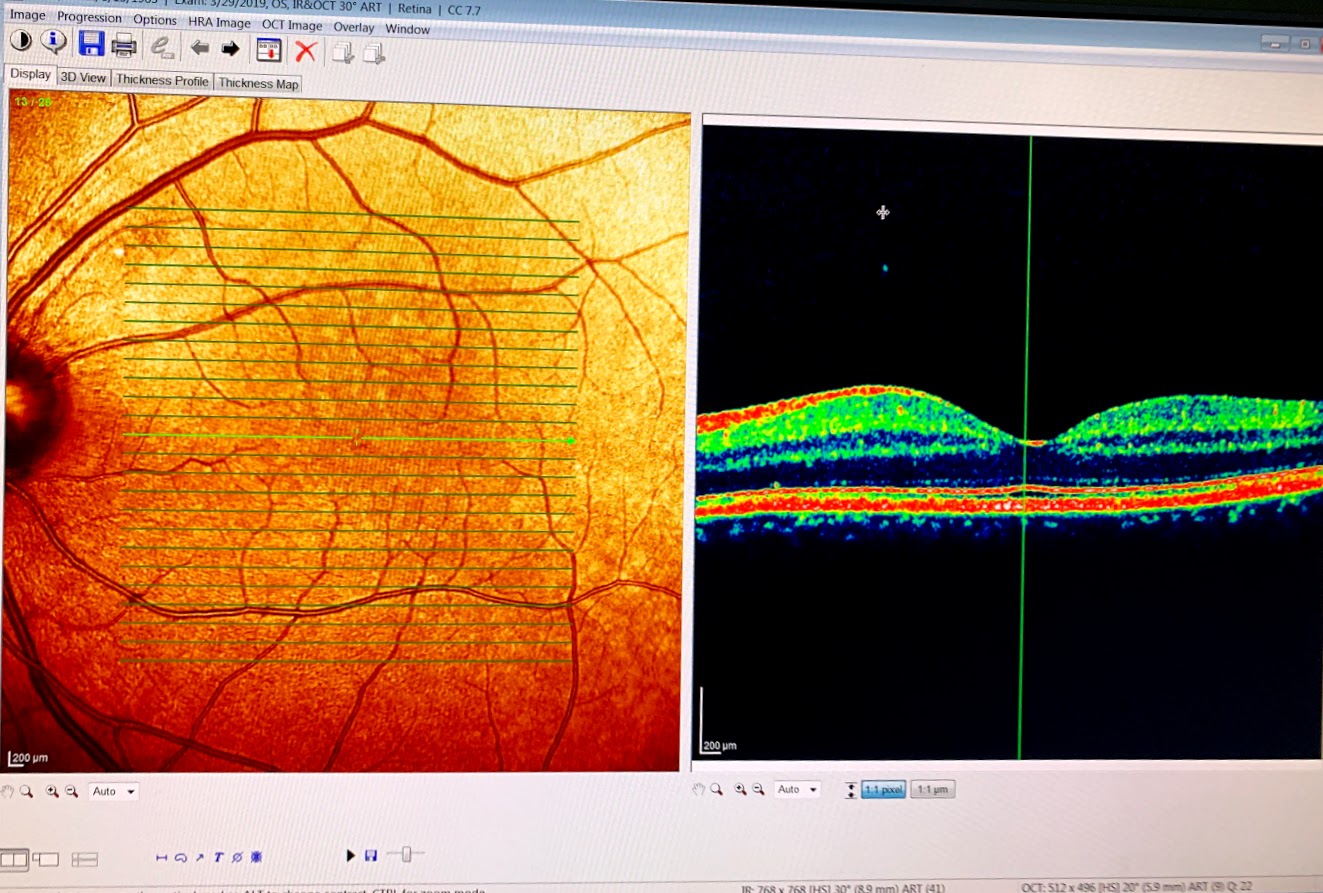The image size is (1323, 893).
Task: Select the arrow annotation tool
Action: point(200,857)
